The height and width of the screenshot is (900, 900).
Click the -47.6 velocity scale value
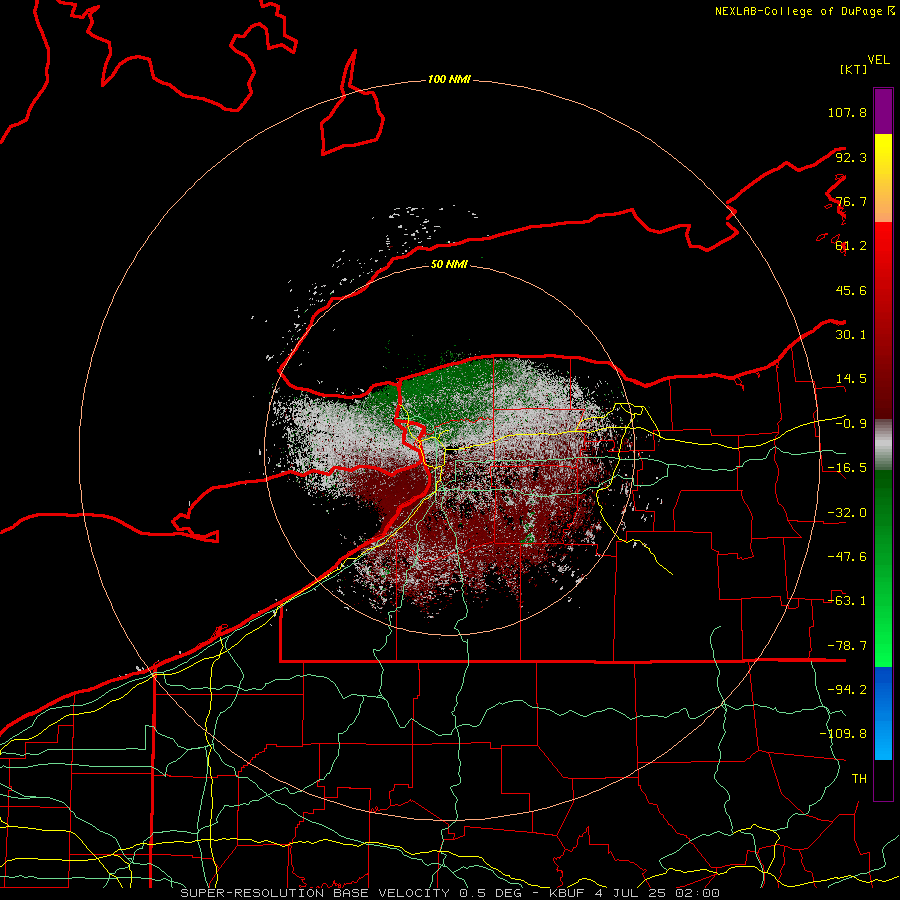[x=847, y=557]
